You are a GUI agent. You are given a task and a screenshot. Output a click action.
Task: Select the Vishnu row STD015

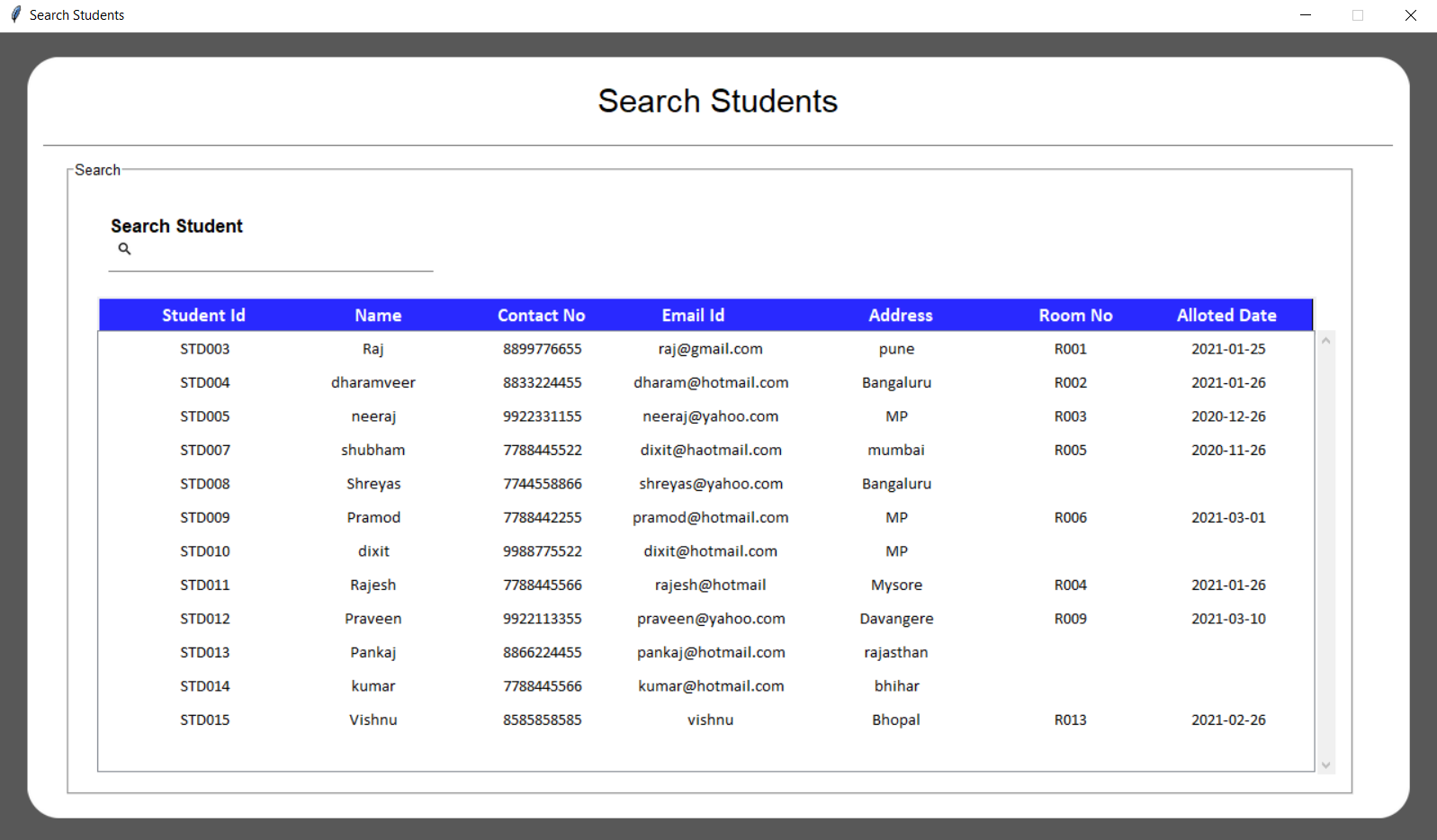[373, 720]
